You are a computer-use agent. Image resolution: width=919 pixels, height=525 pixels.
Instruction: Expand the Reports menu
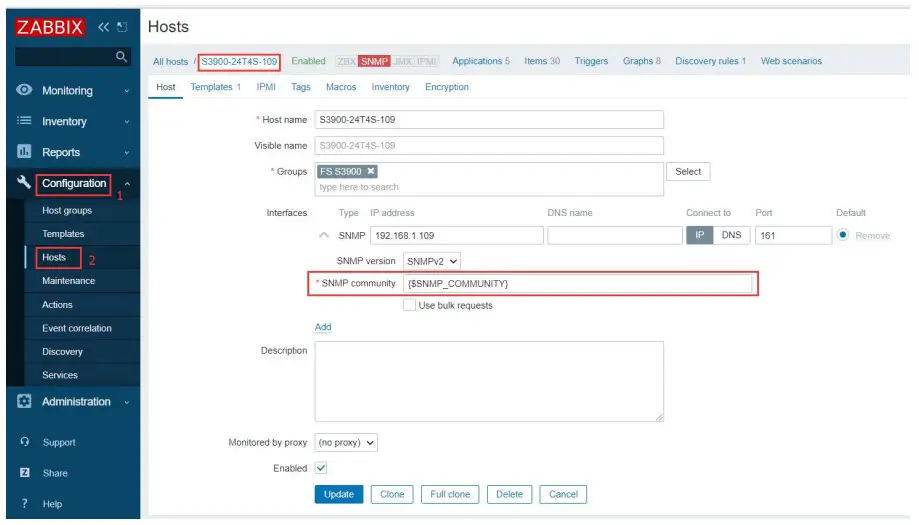click(x=127, y=152)
